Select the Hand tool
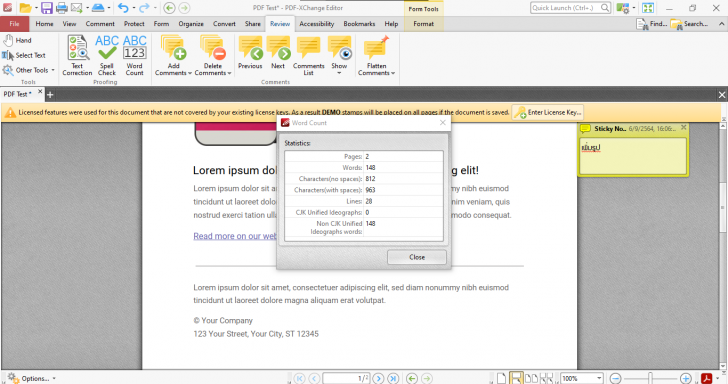The image size is (728, 384). (17, 40)
